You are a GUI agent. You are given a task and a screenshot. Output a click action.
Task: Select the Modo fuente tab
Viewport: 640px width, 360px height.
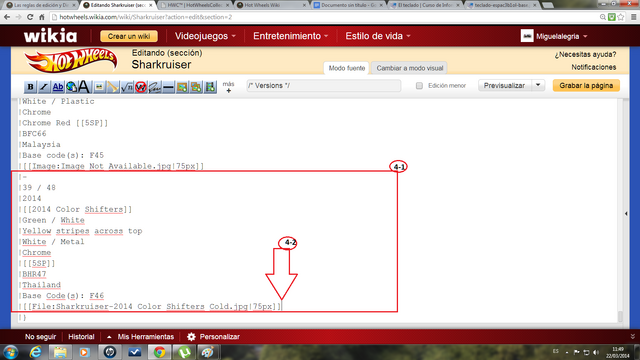pos(347,68)
